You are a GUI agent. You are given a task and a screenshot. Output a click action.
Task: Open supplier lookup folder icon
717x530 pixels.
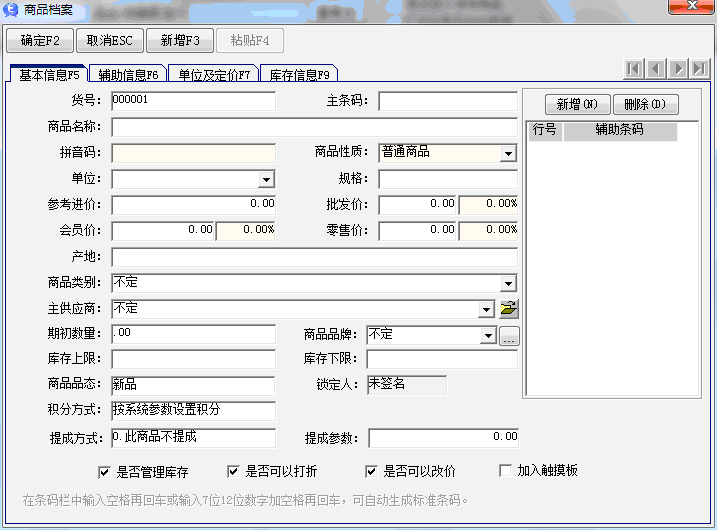[509, 308]
